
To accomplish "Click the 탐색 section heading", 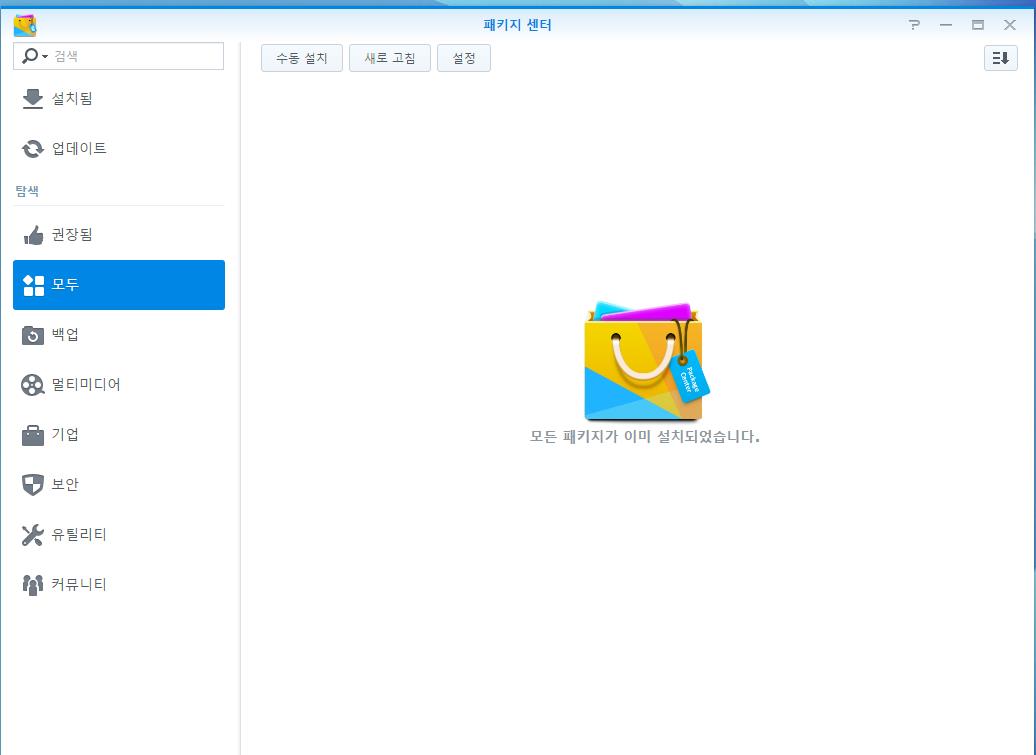I will tap(27, 191).
